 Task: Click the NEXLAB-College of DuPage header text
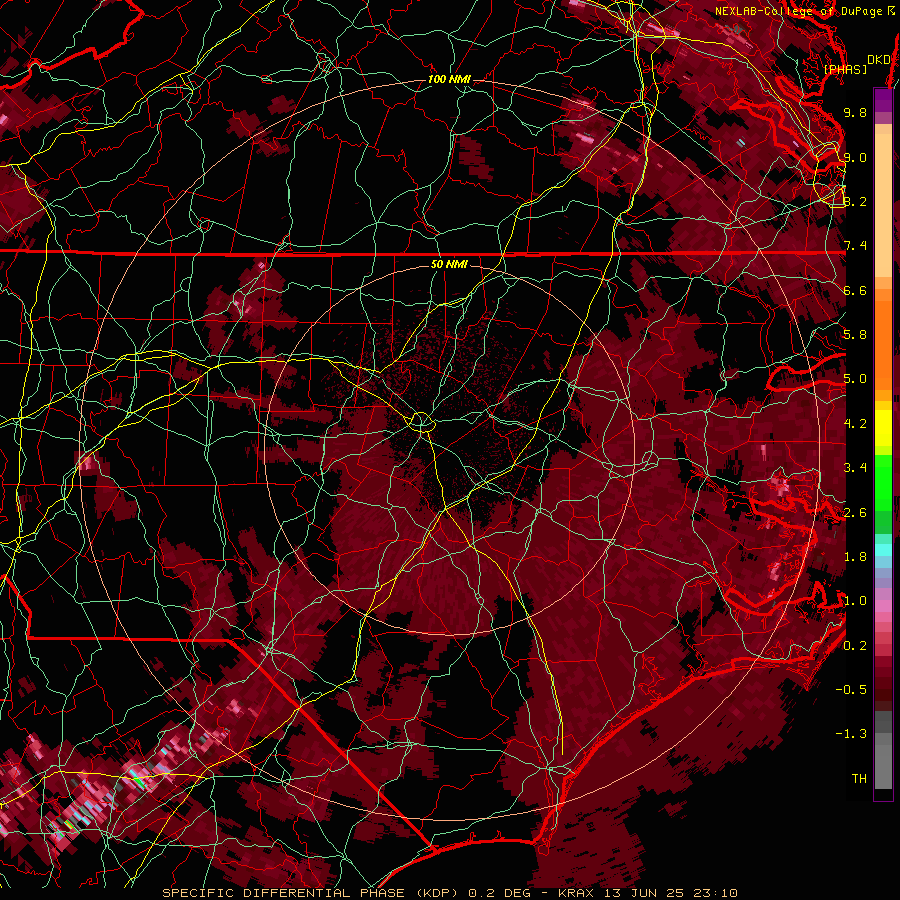pos(800,11)
